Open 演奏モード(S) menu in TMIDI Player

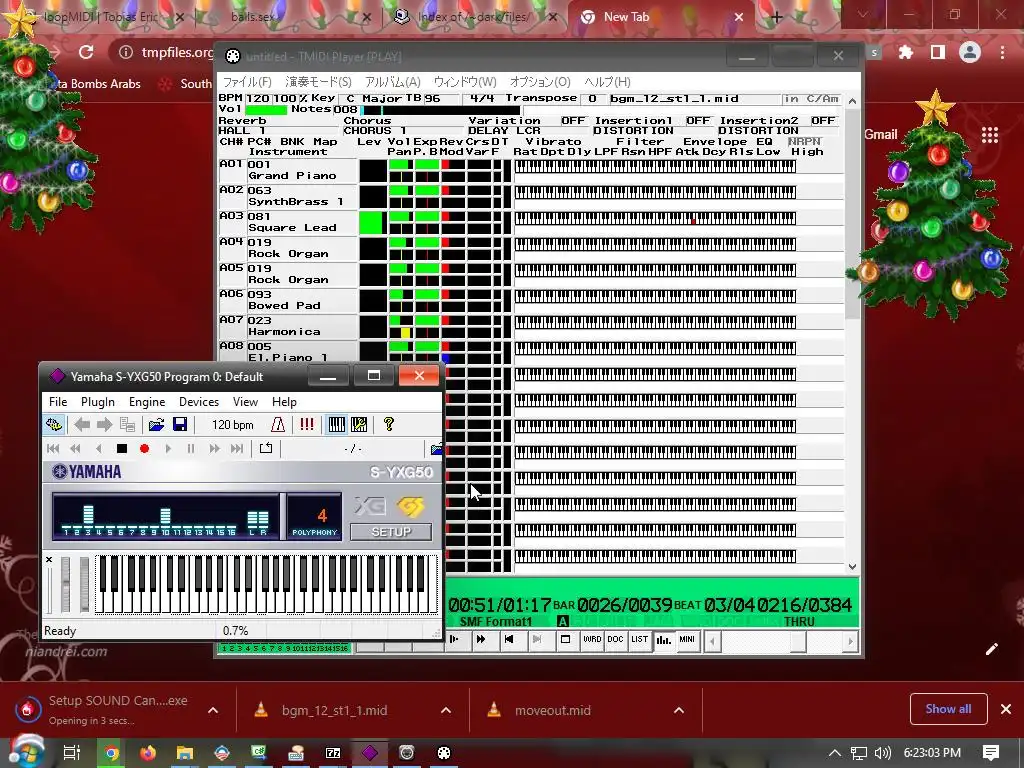pyautogui.click(x=318, y=82)
